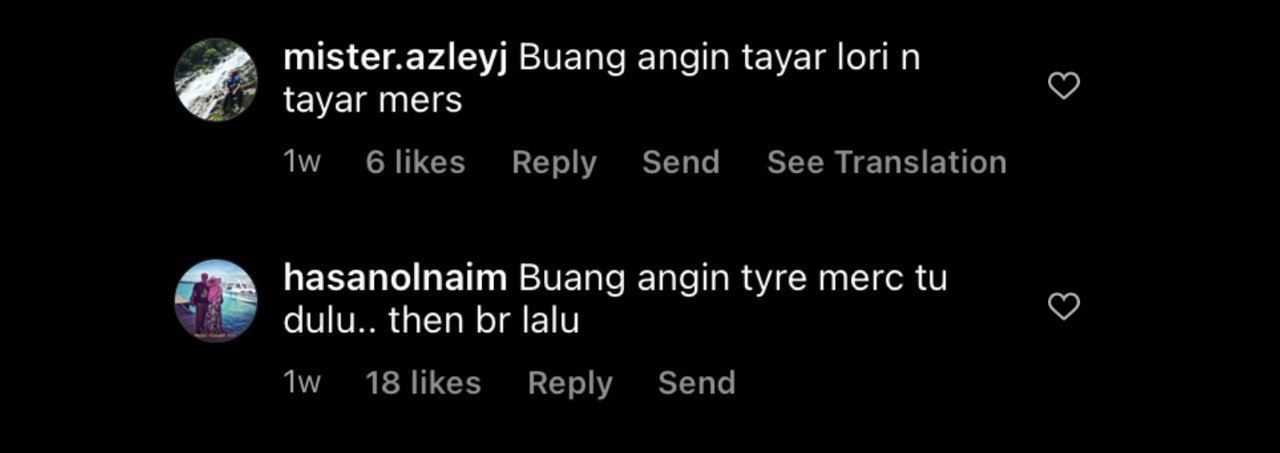The width and height of the screenshot is (1280, 453).
Task: Send mister.azleyj's comment to someone
Action: tap(681, 162)
